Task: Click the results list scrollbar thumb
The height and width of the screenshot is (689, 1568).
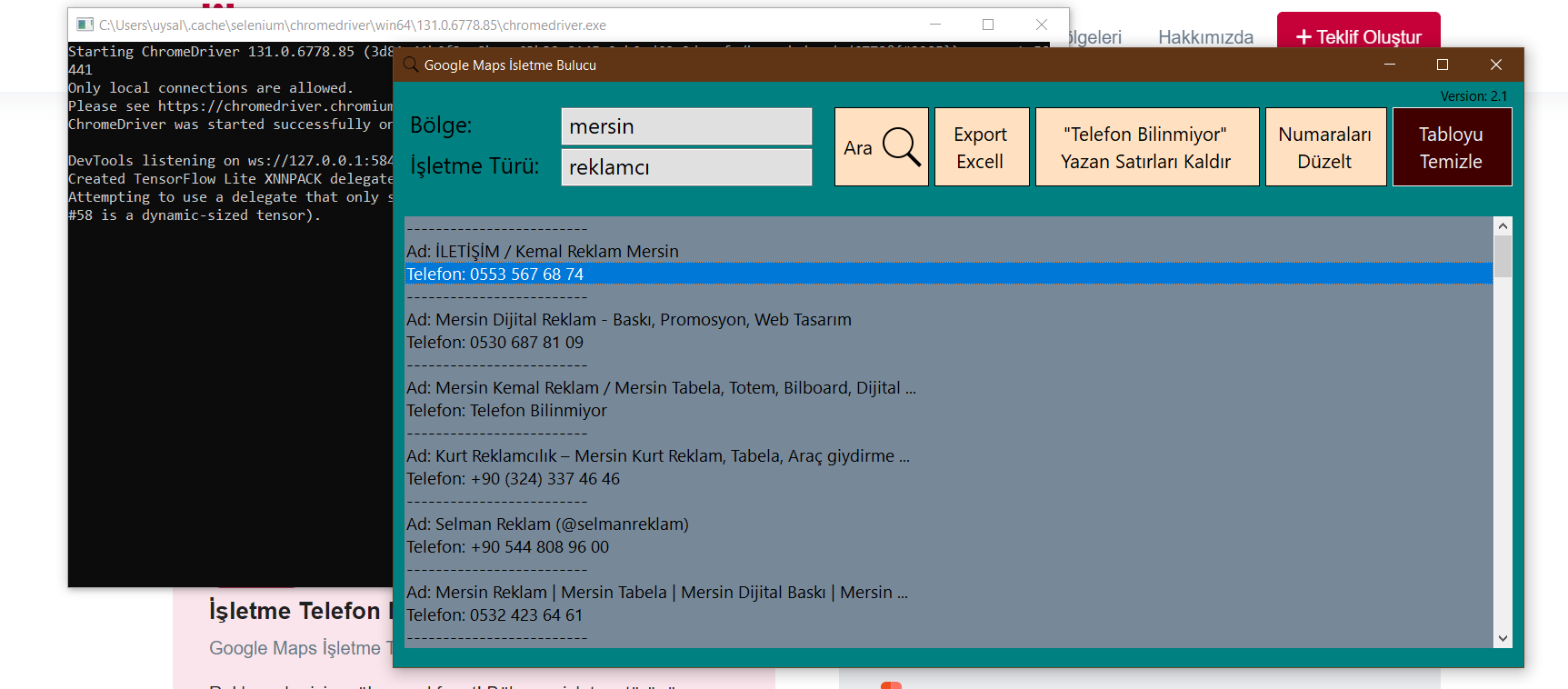Action: point(1503,255)
